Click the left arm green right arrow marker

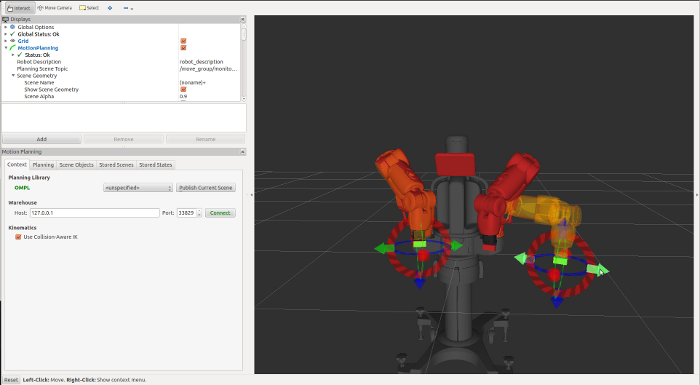pyautogui.click(x=456, y=245)
